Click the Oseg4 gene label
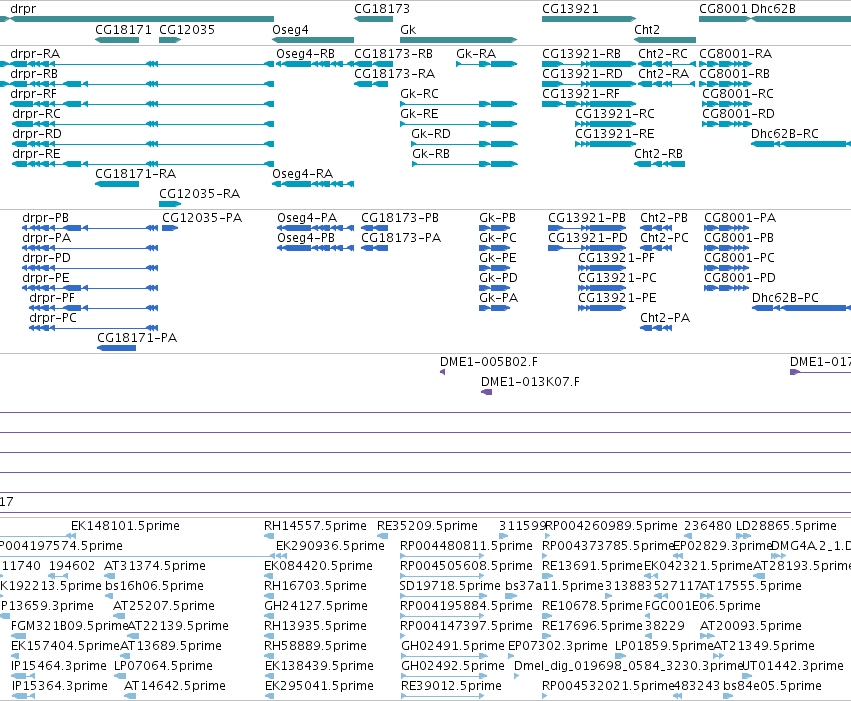 pos(290,30)
